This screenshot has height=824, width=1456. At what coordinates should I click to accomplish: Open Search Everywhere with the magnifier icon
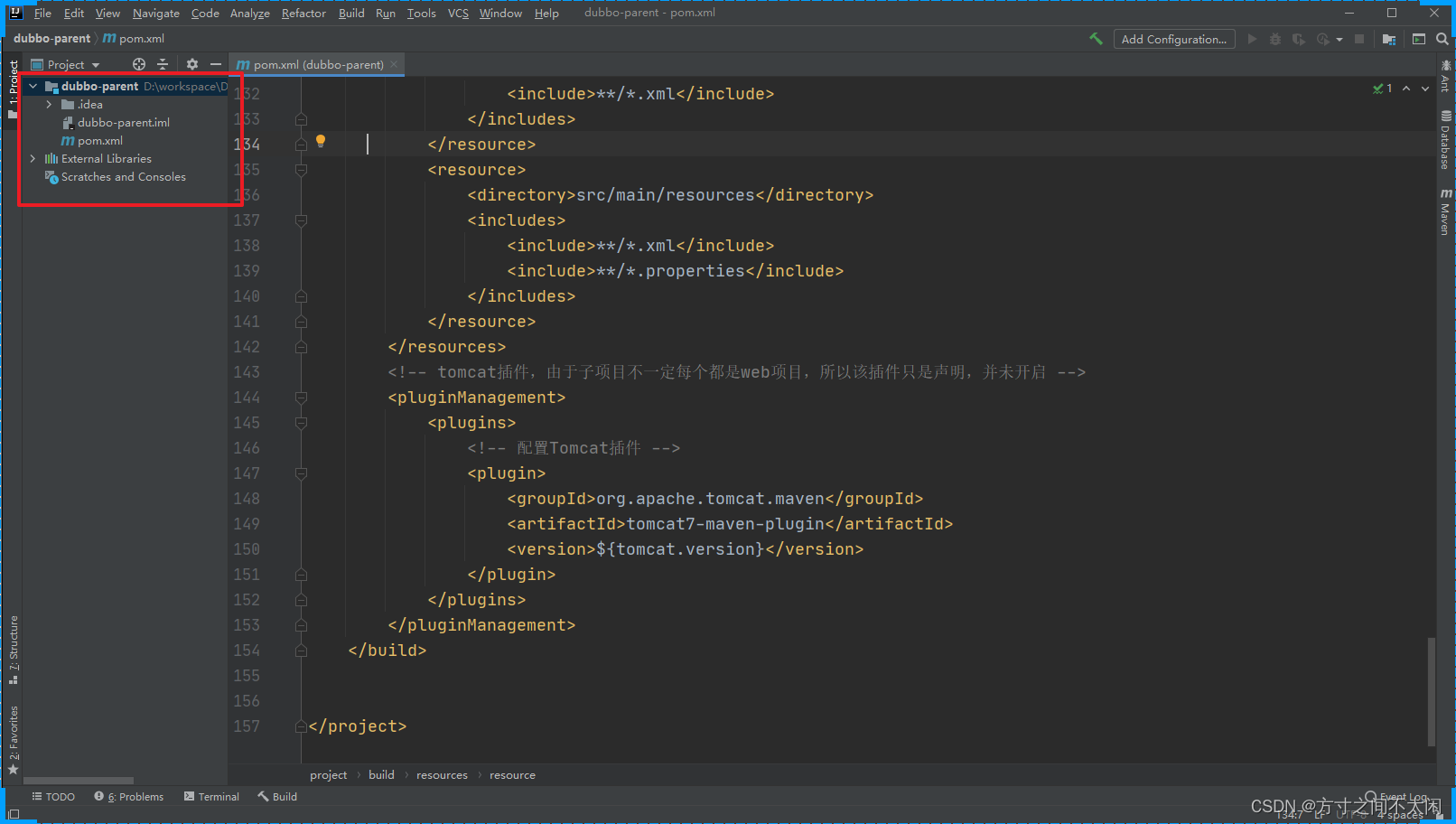(x=1442, y=39)
